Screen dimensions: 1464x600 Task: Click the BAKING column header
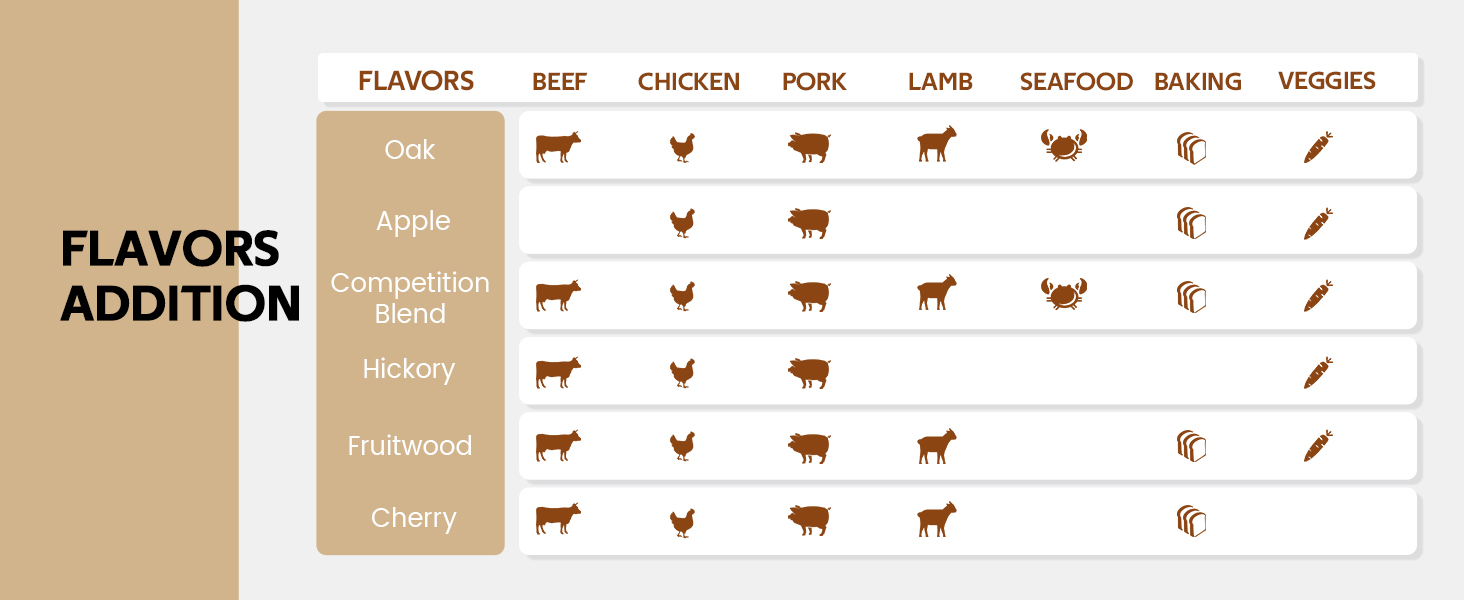click(1198, 82)
